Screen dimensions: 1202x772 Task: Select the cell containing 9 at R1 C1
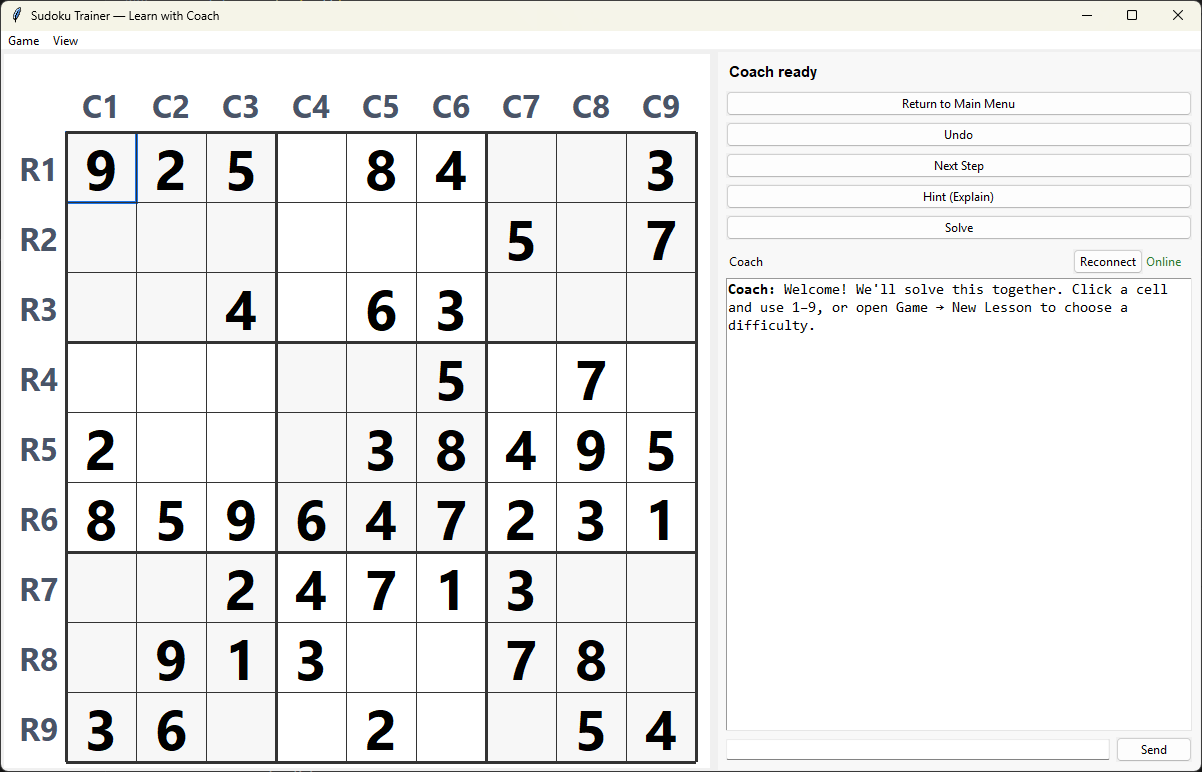101,169
